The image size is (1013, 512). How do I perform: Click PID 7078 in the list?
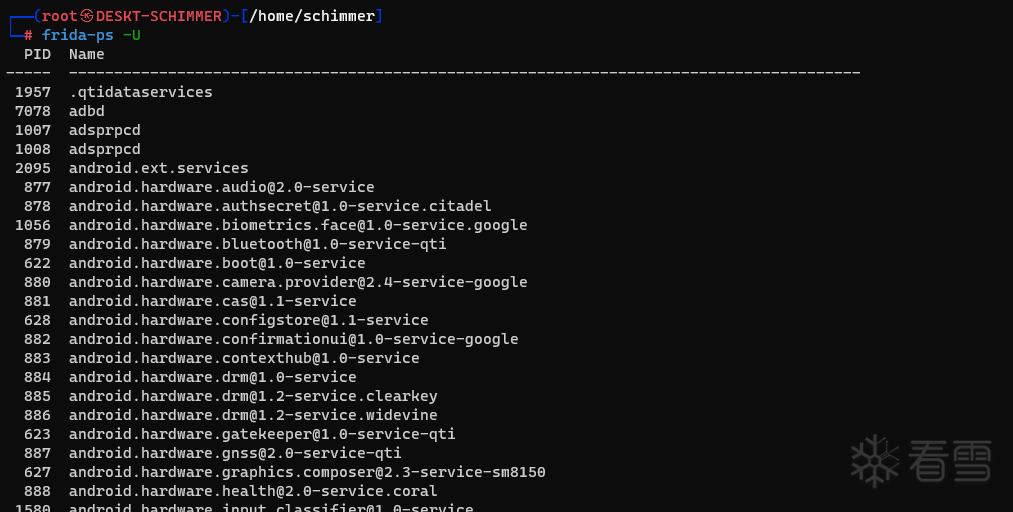pos(33,111)
